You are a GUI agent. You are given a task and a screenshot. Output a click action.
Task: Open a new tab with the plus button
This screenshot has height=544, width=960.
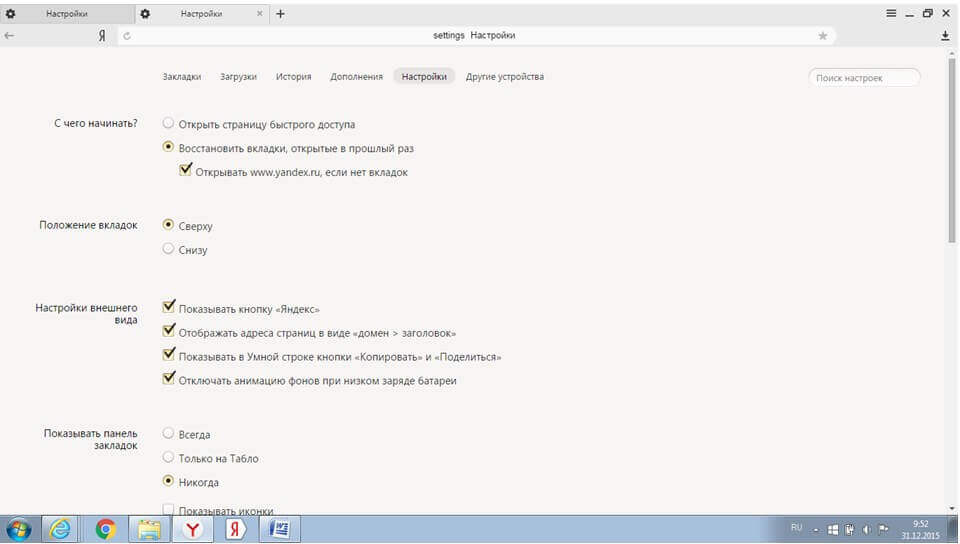[x=280, y=14]
